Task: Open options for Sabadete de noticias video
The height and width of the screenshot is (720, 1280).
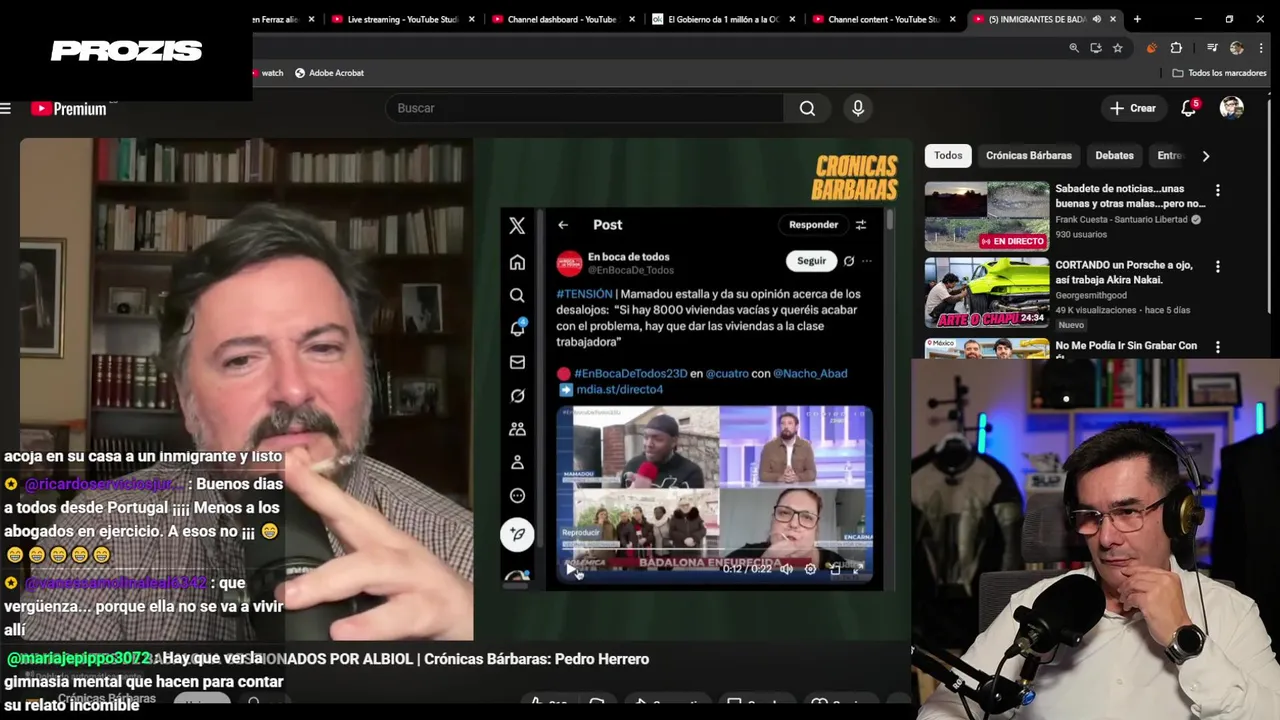Action: [1217, 190]
